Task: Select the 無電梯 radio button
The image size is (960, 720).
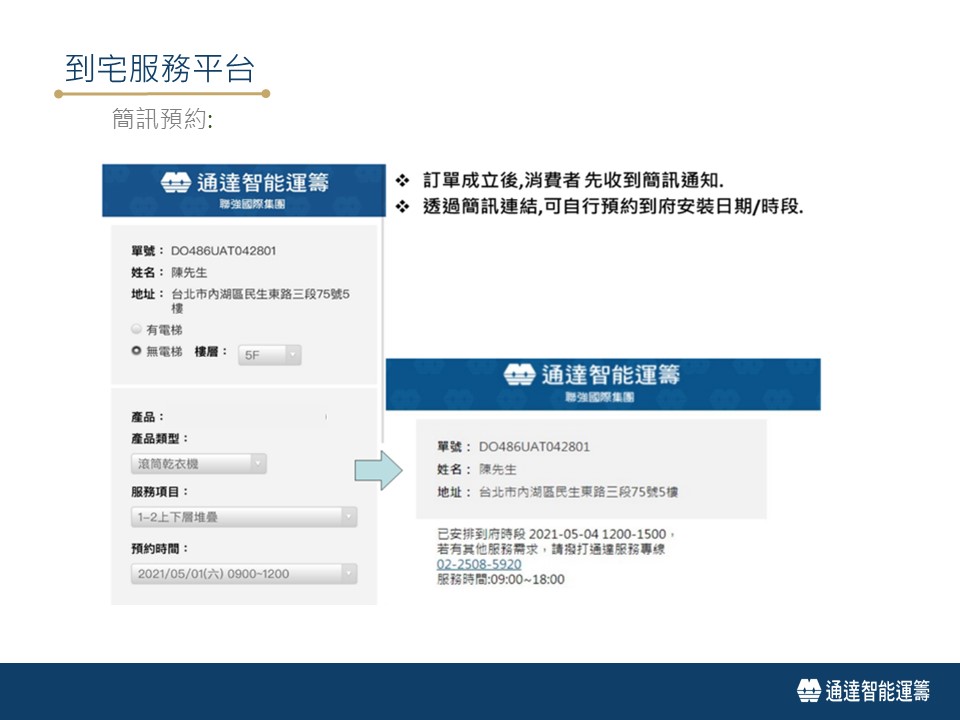Action: point(137,351)
